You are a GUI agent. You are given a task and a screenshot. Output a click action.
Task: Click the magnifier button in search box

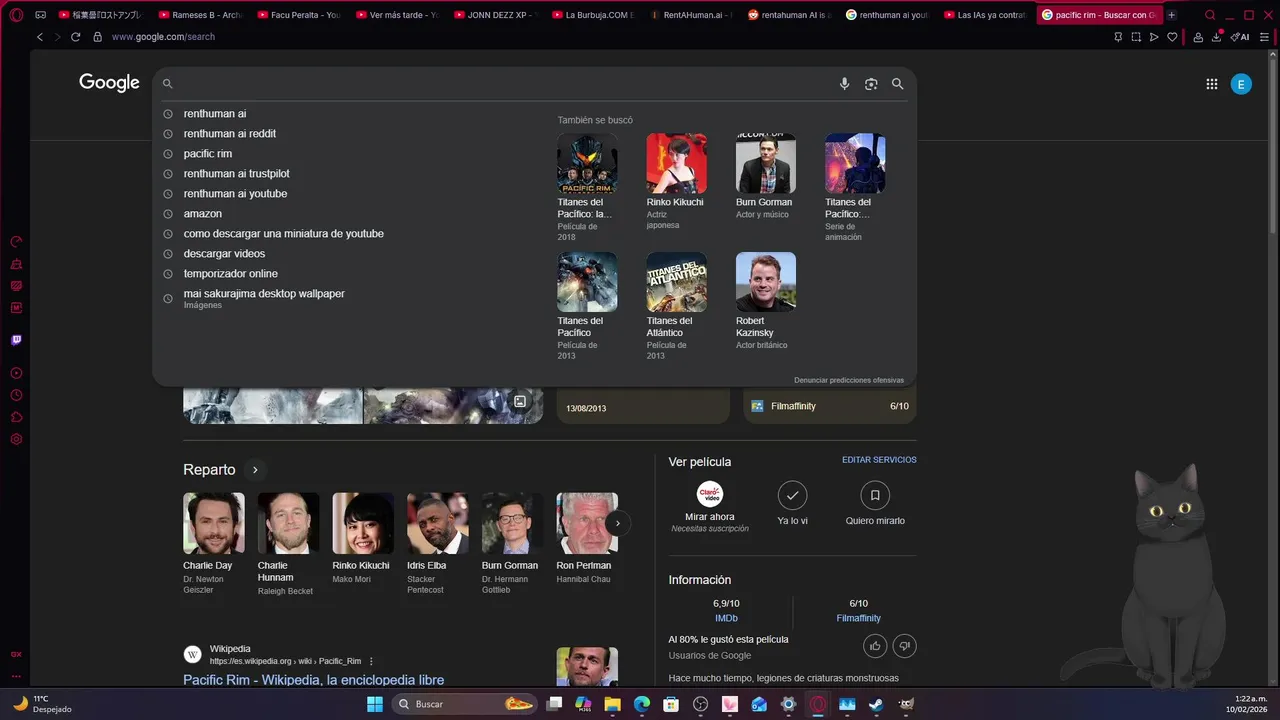(898, 84)
